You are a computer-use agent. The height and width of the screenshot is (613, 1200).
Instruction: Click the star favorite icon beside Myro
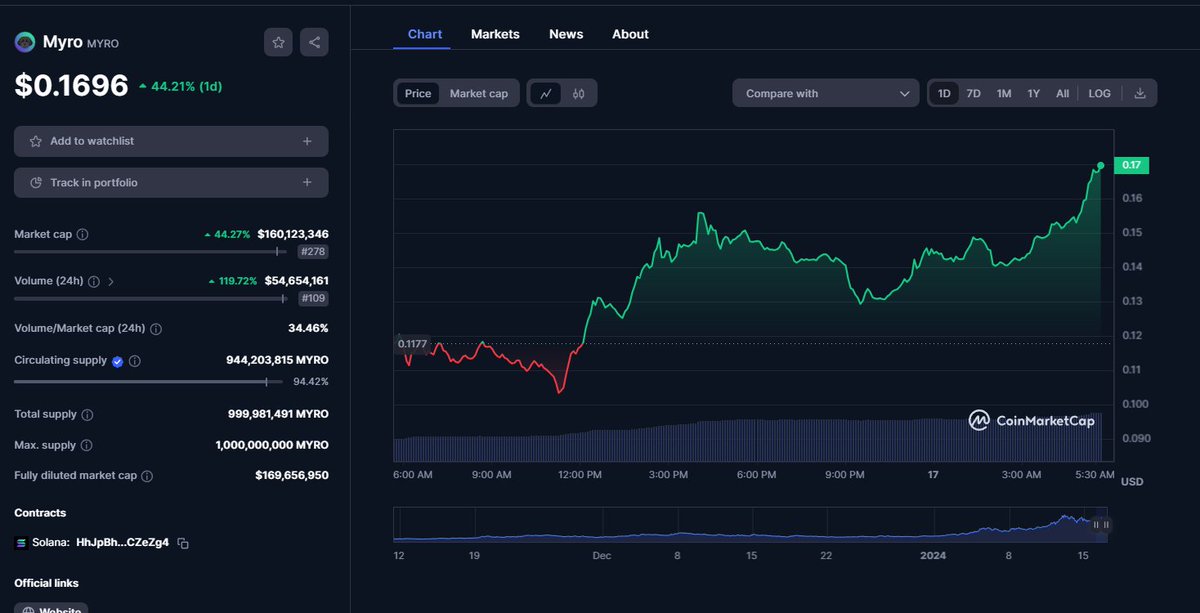(279, 42)
